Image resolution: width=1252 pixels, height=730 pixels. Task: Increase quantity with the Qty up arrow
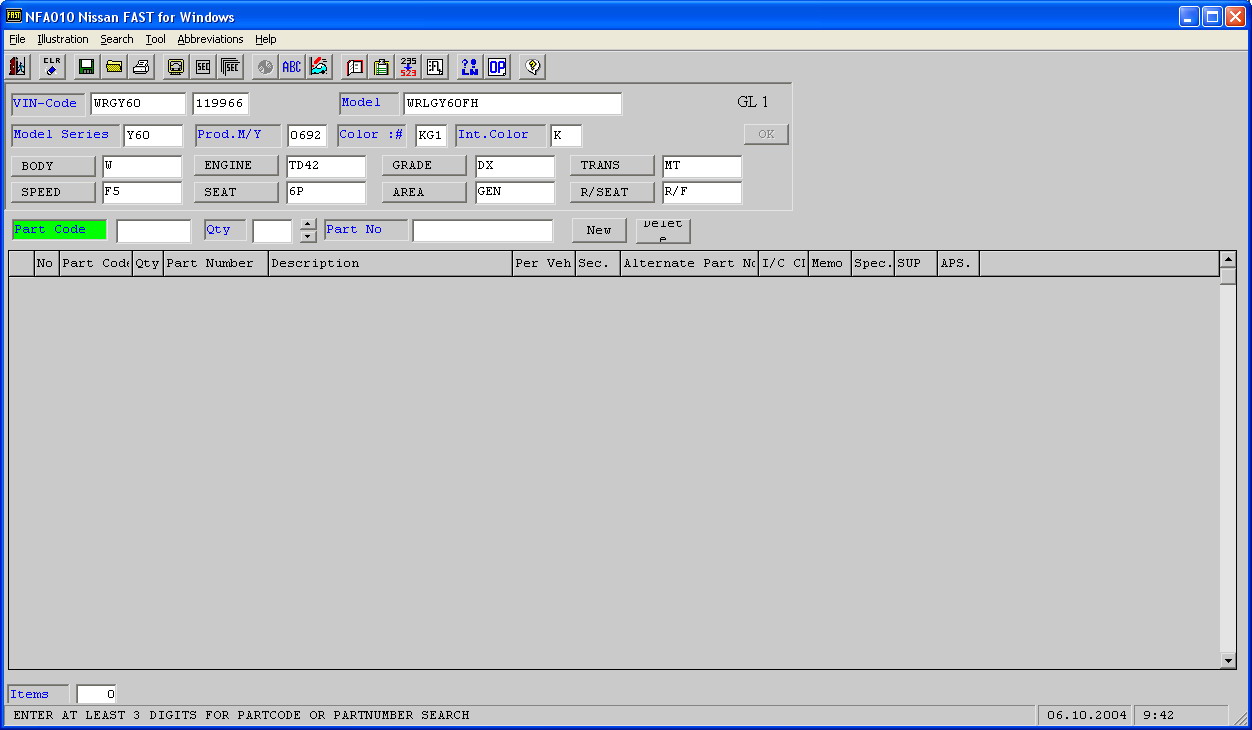pyautogui.click(x=308, y=224)
